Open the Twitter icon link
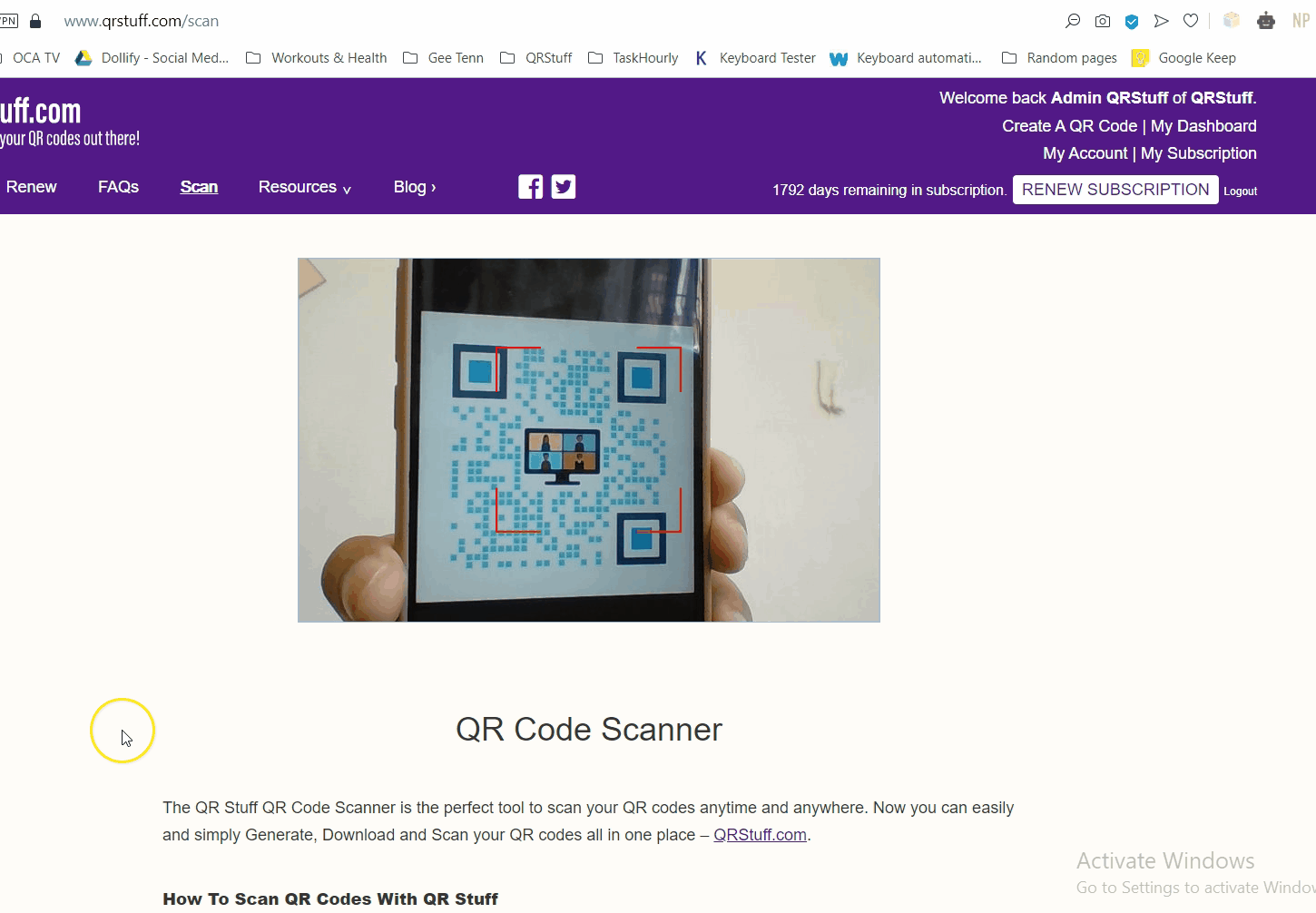This screenshot has width=1316, height=913. point(564,187)
